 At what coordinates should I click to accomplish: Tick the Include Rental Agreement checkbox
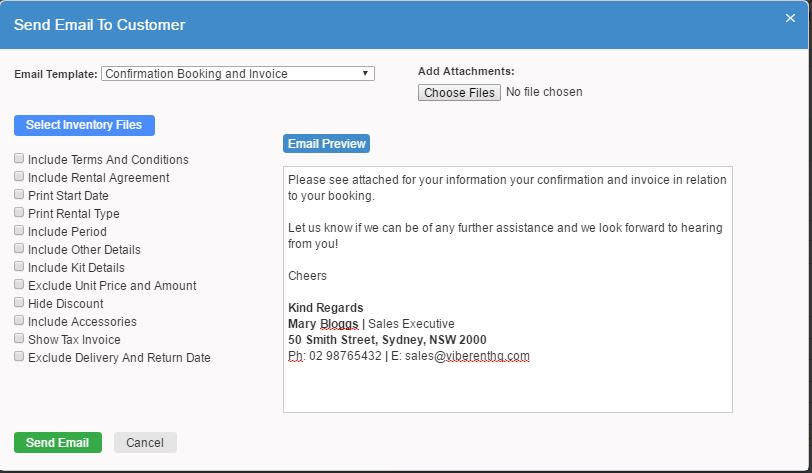[x=19, y=177]
